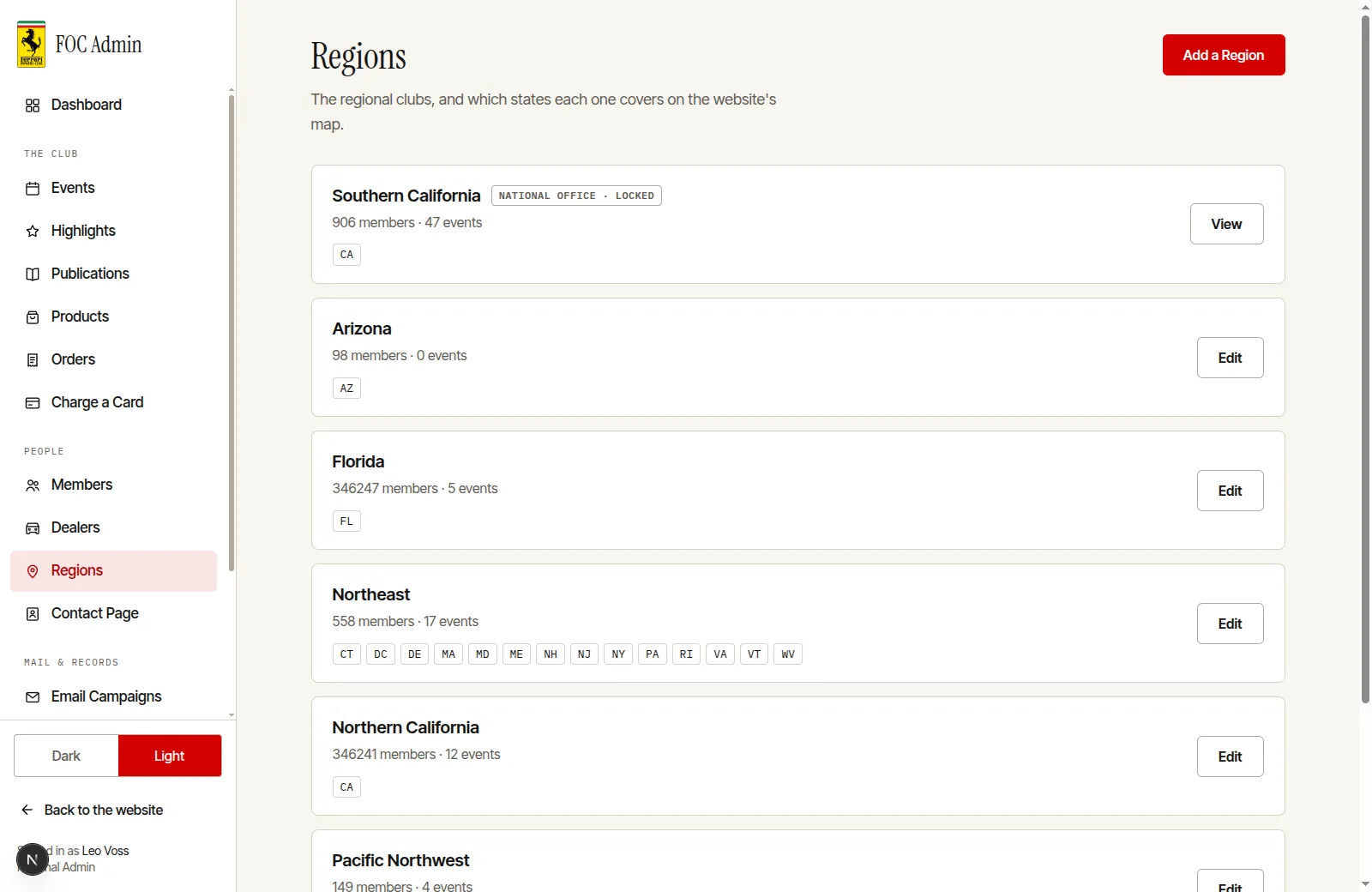
Task: Click the Charge a Card icon
Action: pyautogui.click(x=33, y=403)
